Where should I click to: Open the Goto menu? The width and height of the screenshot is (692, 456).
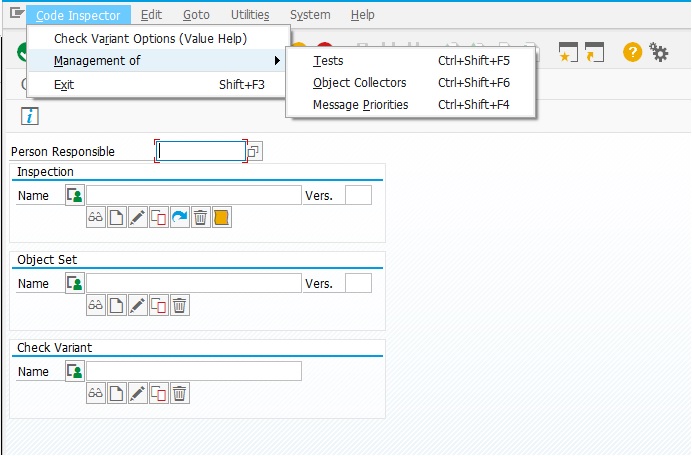(x=196, y=15)
